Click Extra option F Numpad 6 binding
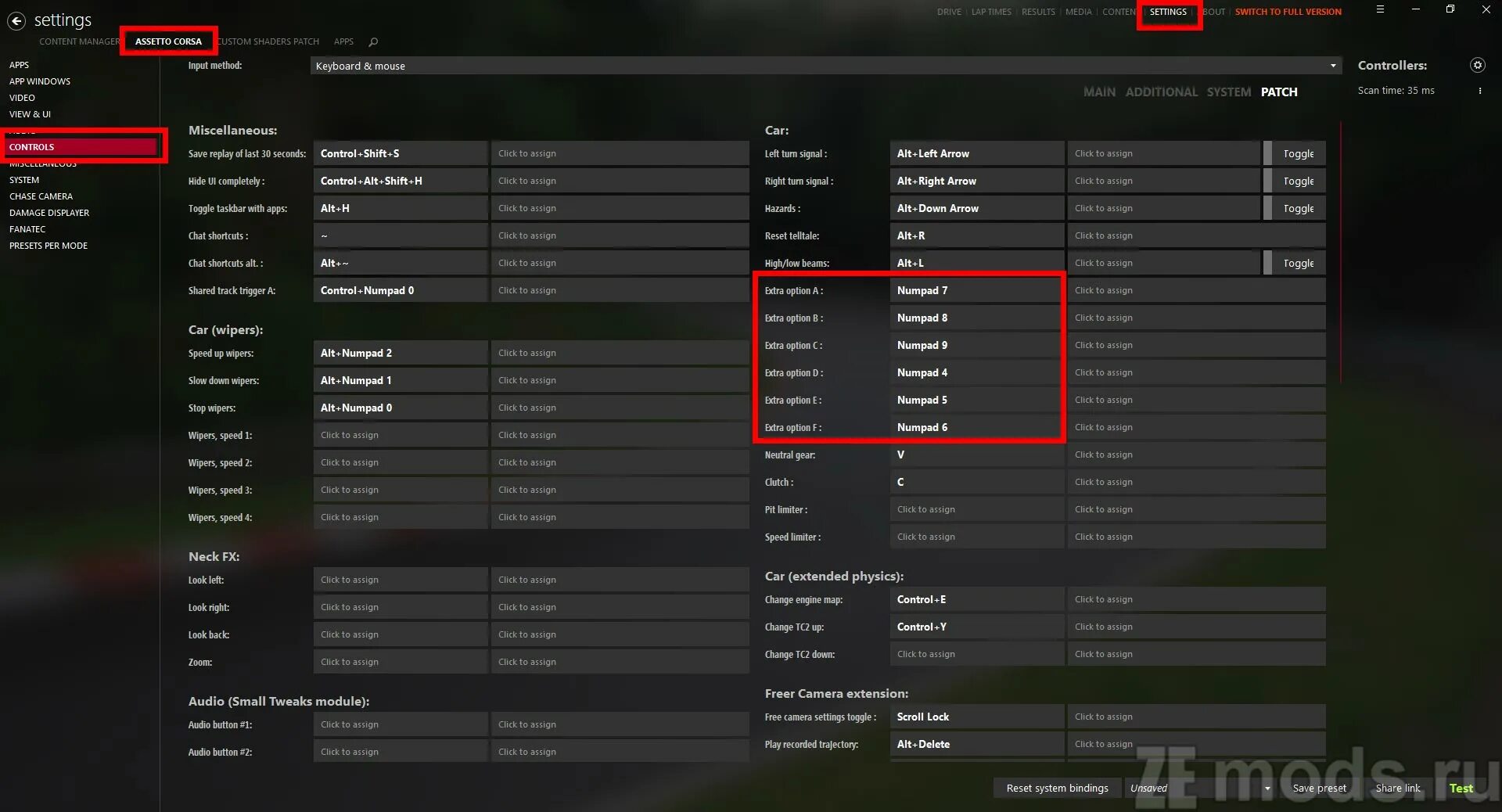Viewport: 1502px width, 812px height. (x=977, y=427)
